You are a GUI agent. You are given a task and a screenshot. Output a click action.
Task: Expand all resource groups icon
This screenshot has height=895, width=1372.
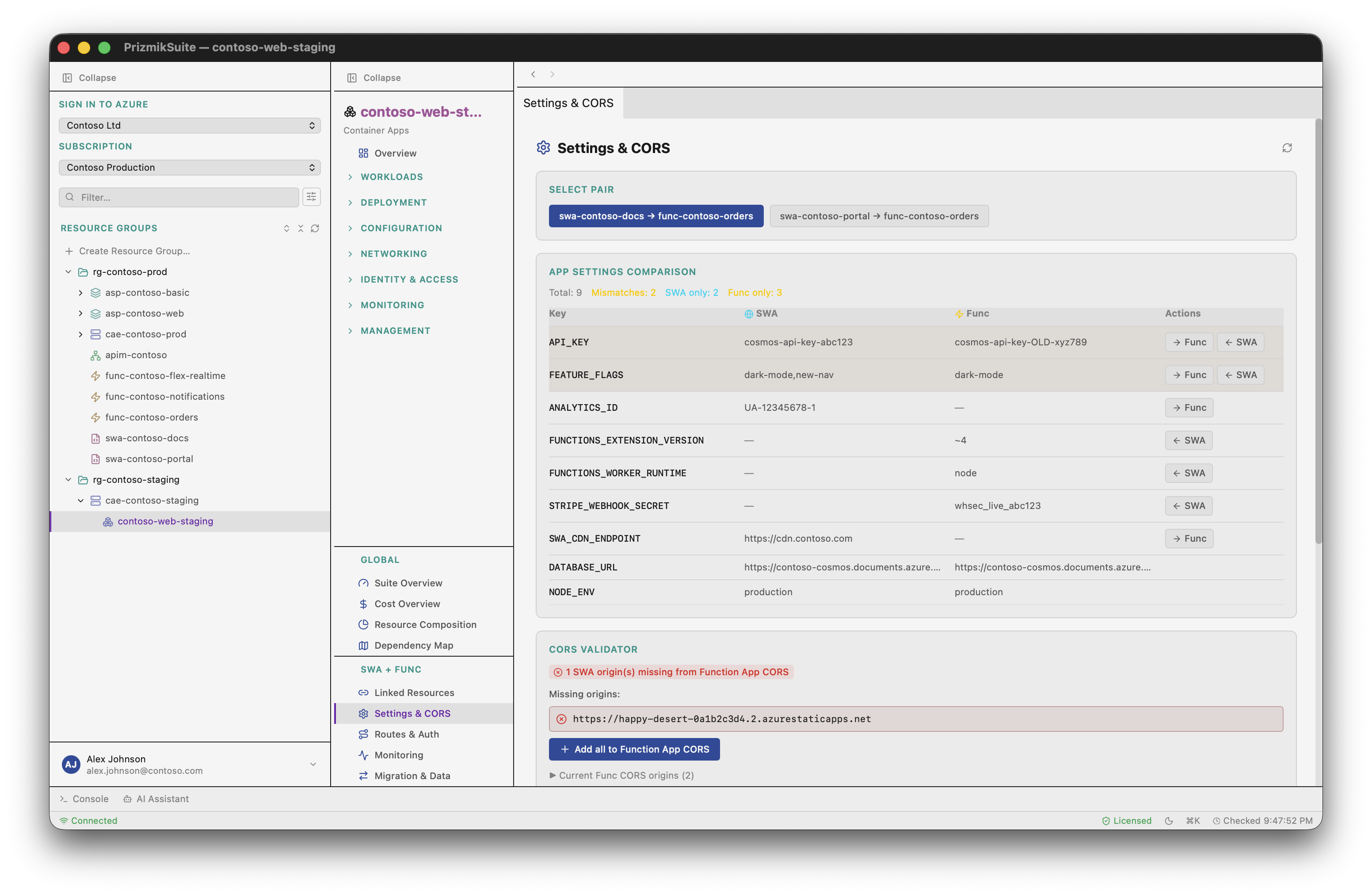click(x=286, y=228)
